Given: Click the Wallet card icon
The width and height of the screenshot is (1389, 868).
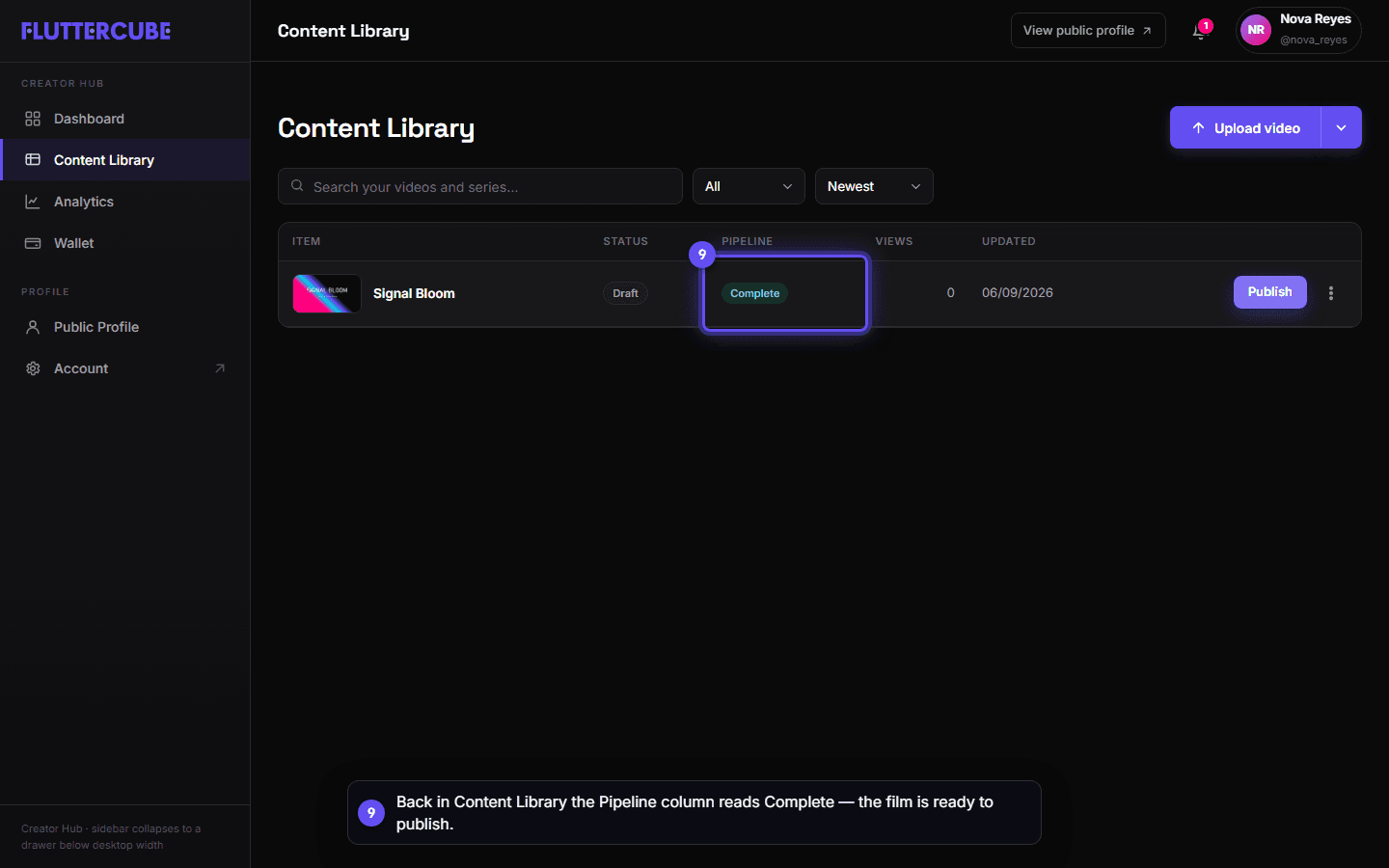Looking at the screenshot, I should coord(33,243).
